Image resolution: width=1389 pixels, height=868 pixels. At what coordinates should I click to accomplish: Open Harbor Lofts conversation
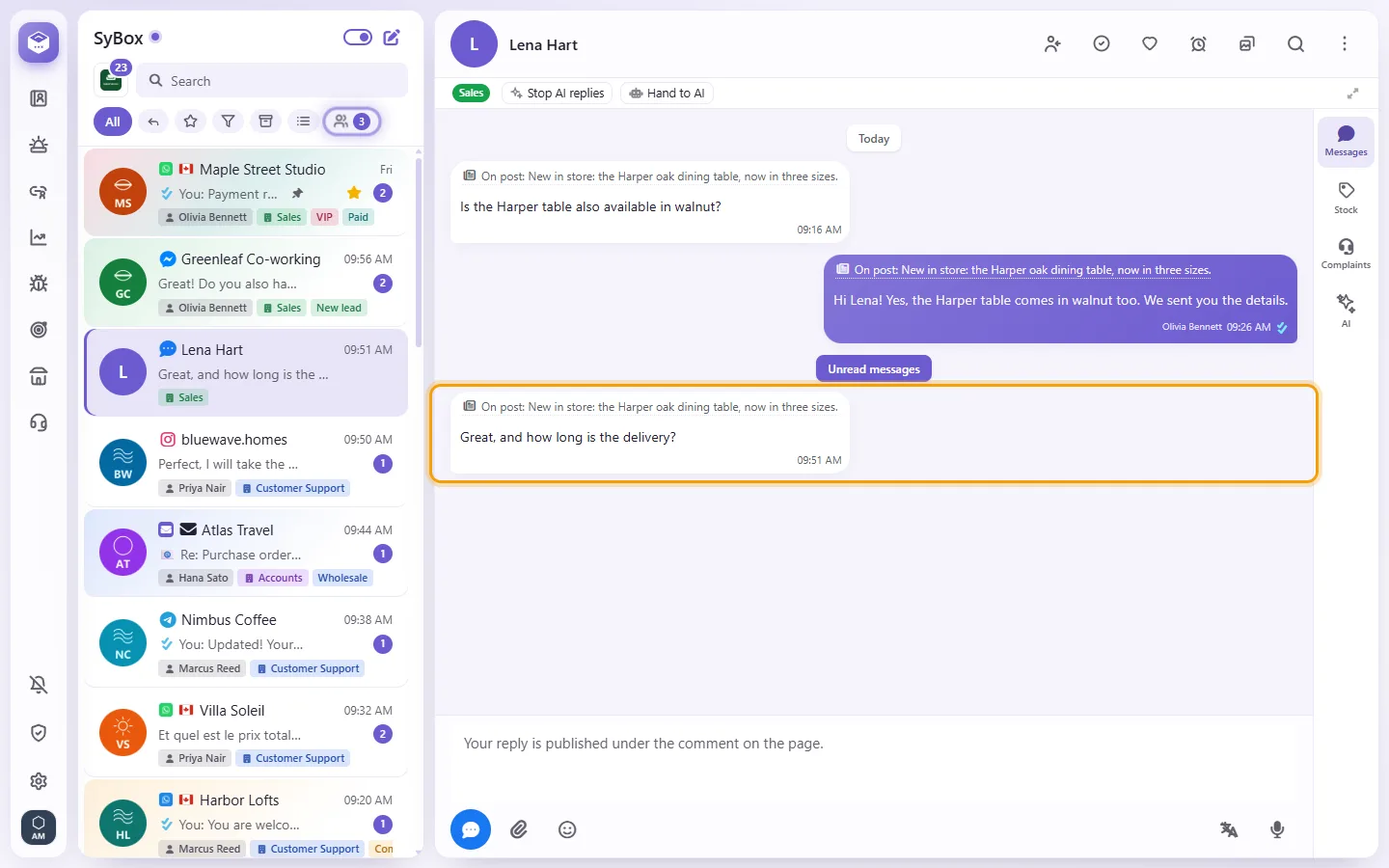[x=246, y=818]
